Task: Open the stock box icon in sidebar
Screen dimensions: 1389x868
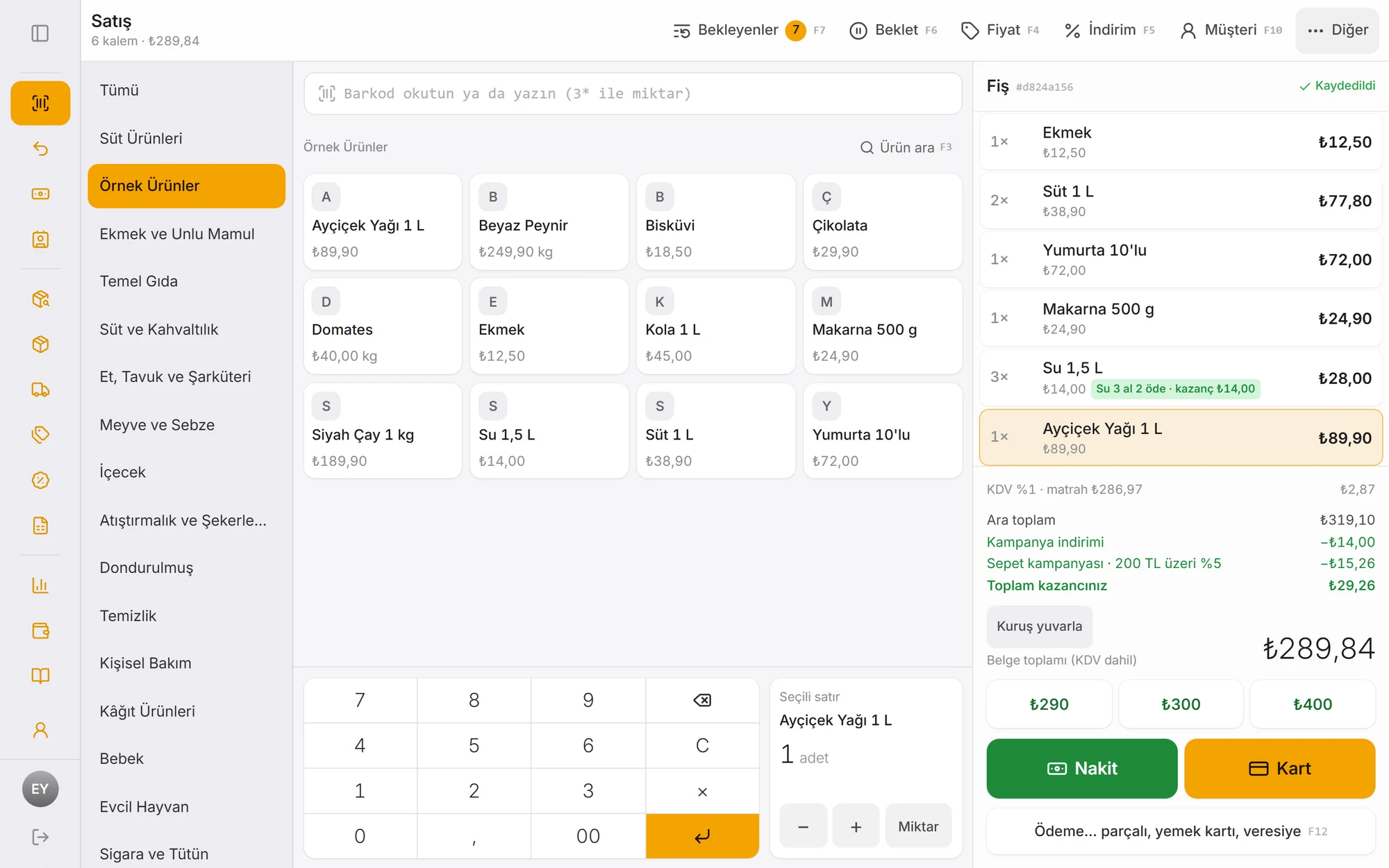Action: point(40,344)
